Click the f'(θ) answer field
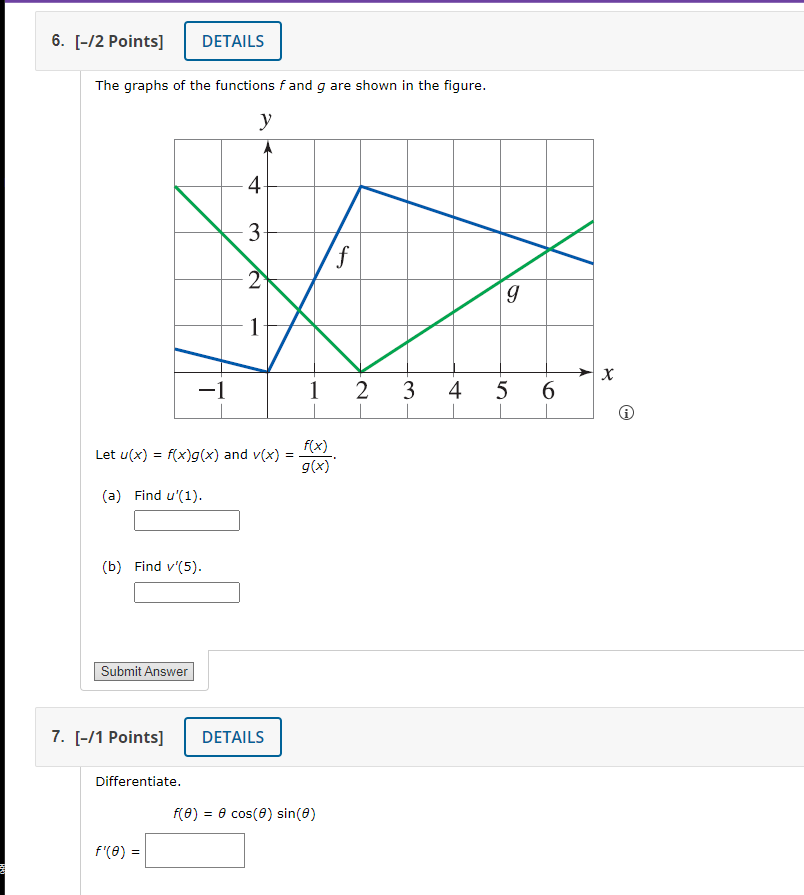The width and height of the screenshot is (804, 895). click(194, 850)
